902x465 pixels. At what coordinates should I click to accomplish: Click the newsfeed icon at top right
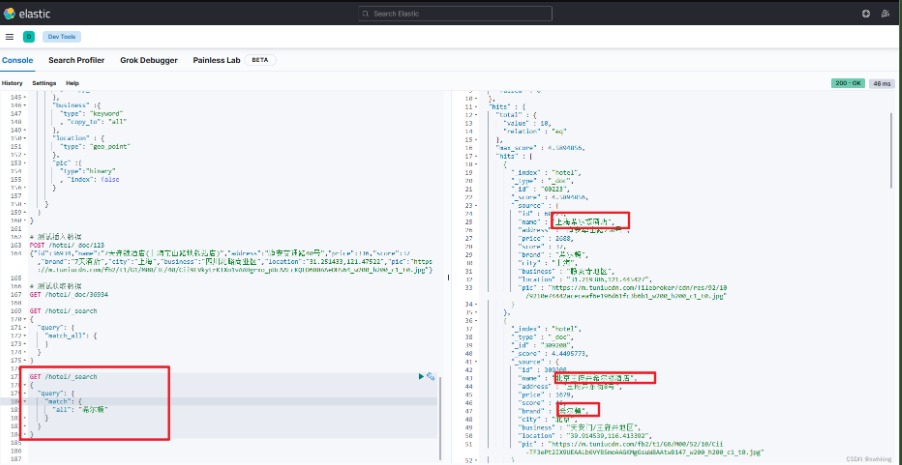887,14
